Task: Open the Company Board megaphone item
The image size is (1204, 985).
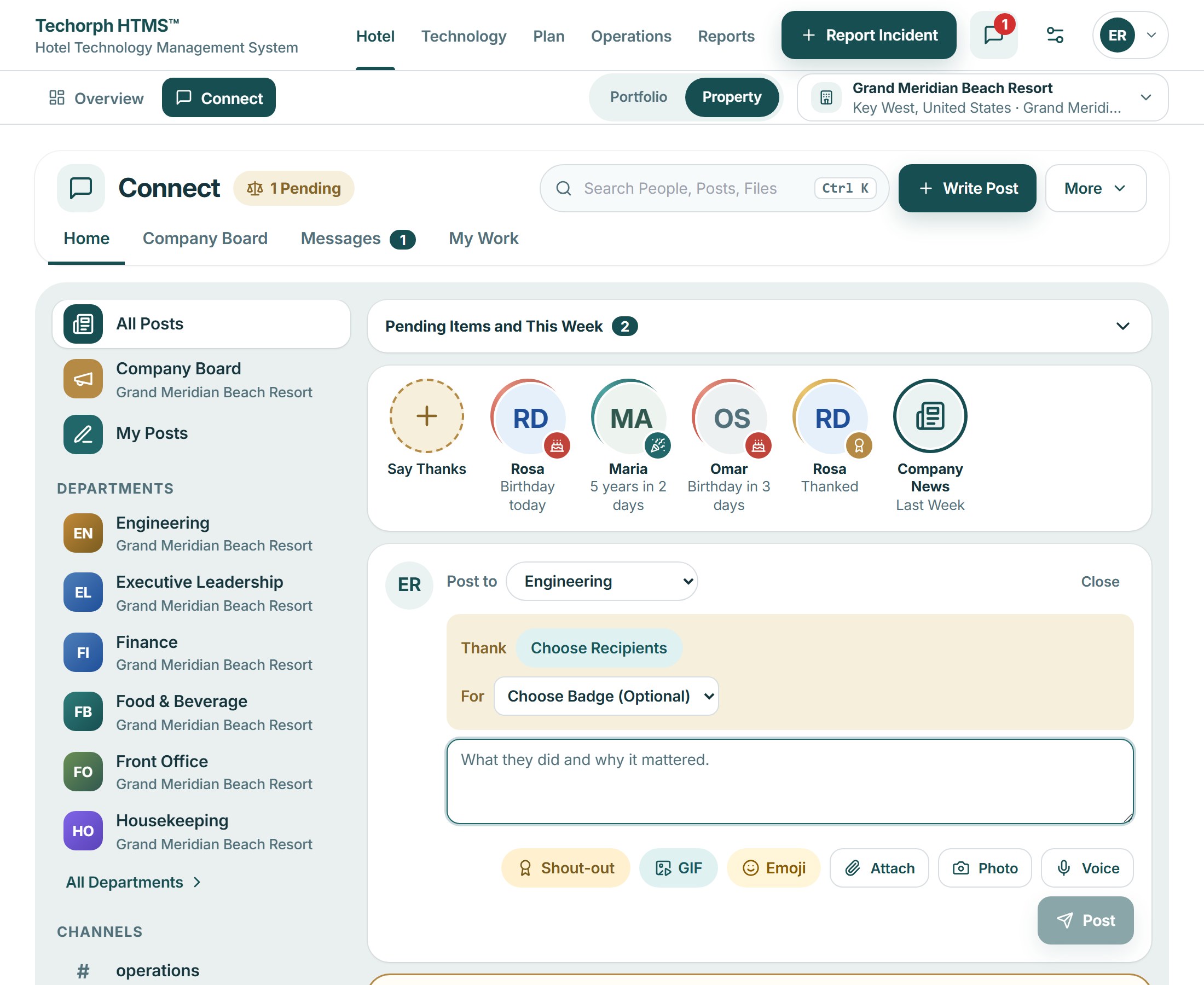Action: point(201,380)
